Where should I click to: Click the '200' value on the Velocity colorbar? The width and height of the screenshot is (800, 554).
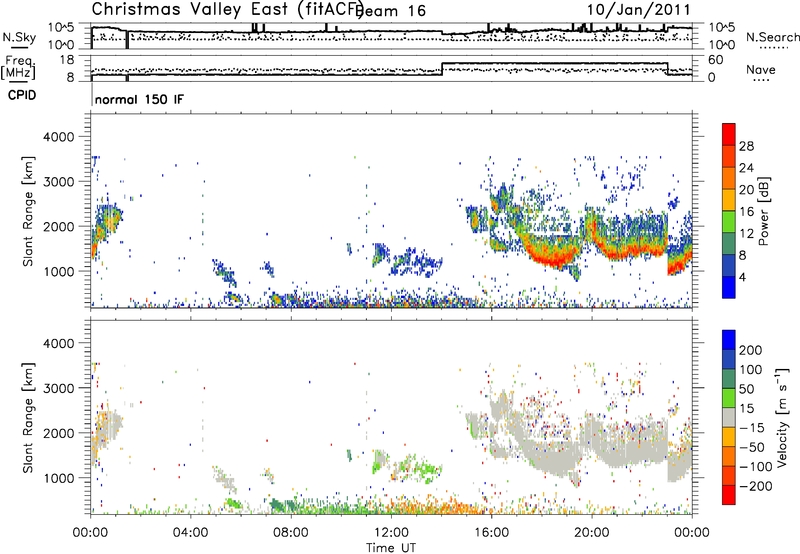(x=751, y=350)
